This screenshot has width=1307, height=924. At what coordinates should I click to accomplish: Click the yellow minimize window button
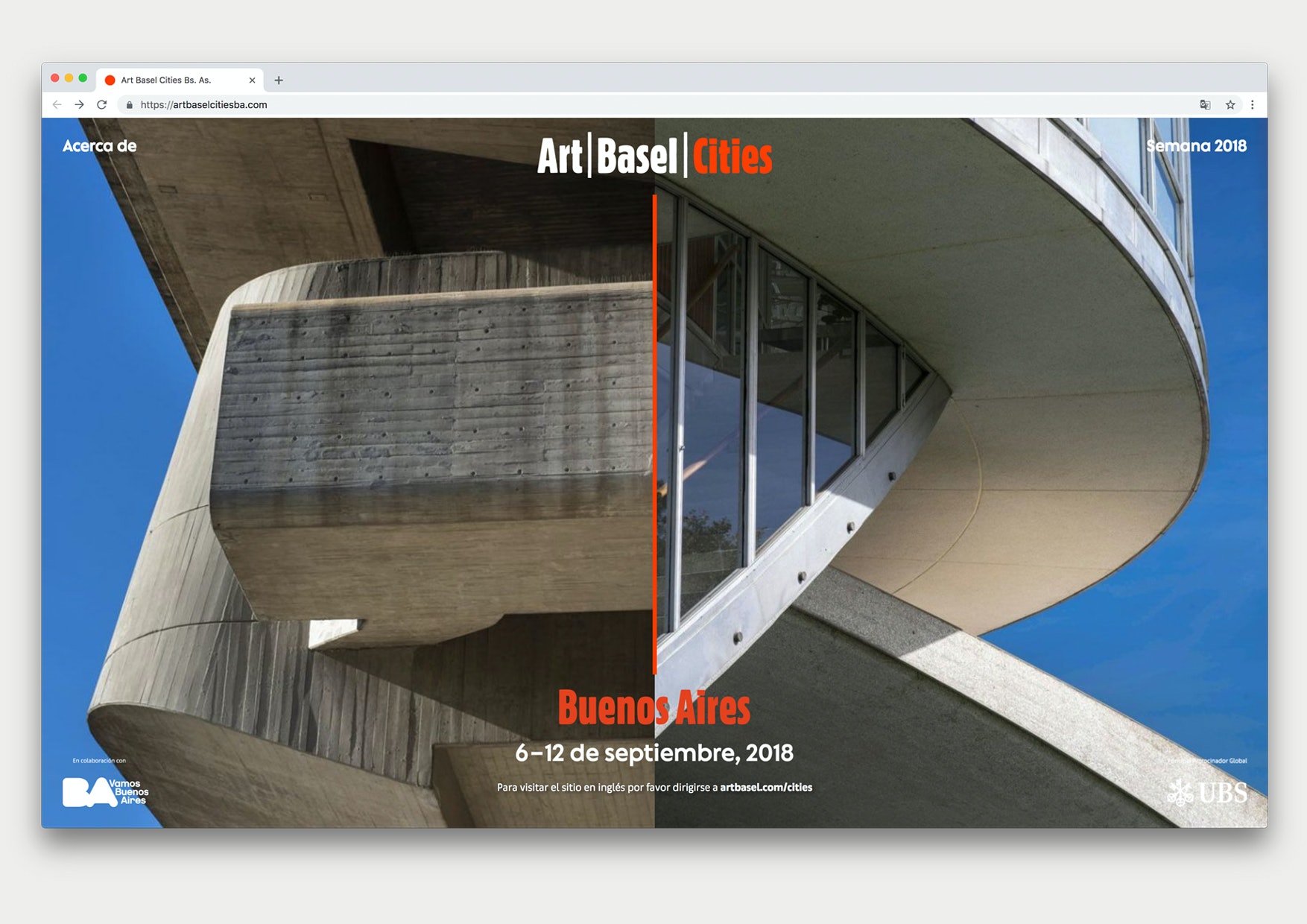point(69,78)
